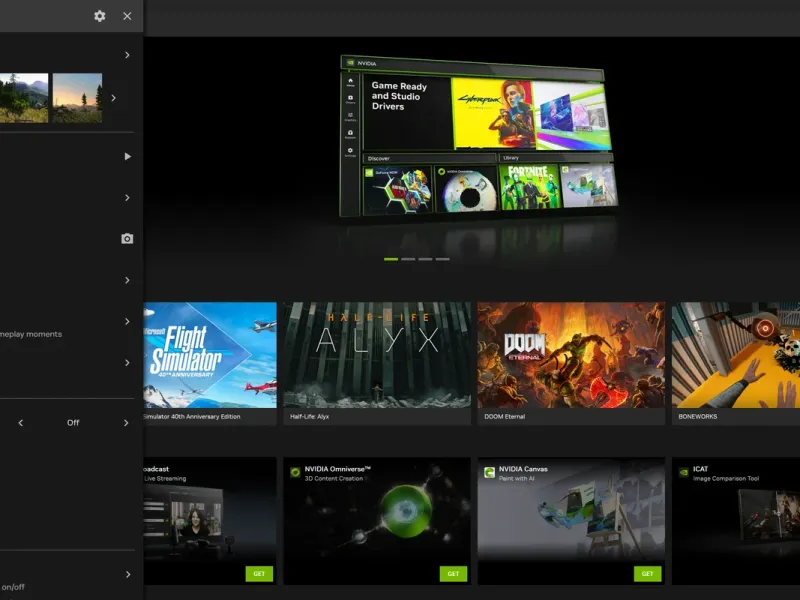
Task: Expand the gameplay moments row chevron
Action: pos(127,321)
